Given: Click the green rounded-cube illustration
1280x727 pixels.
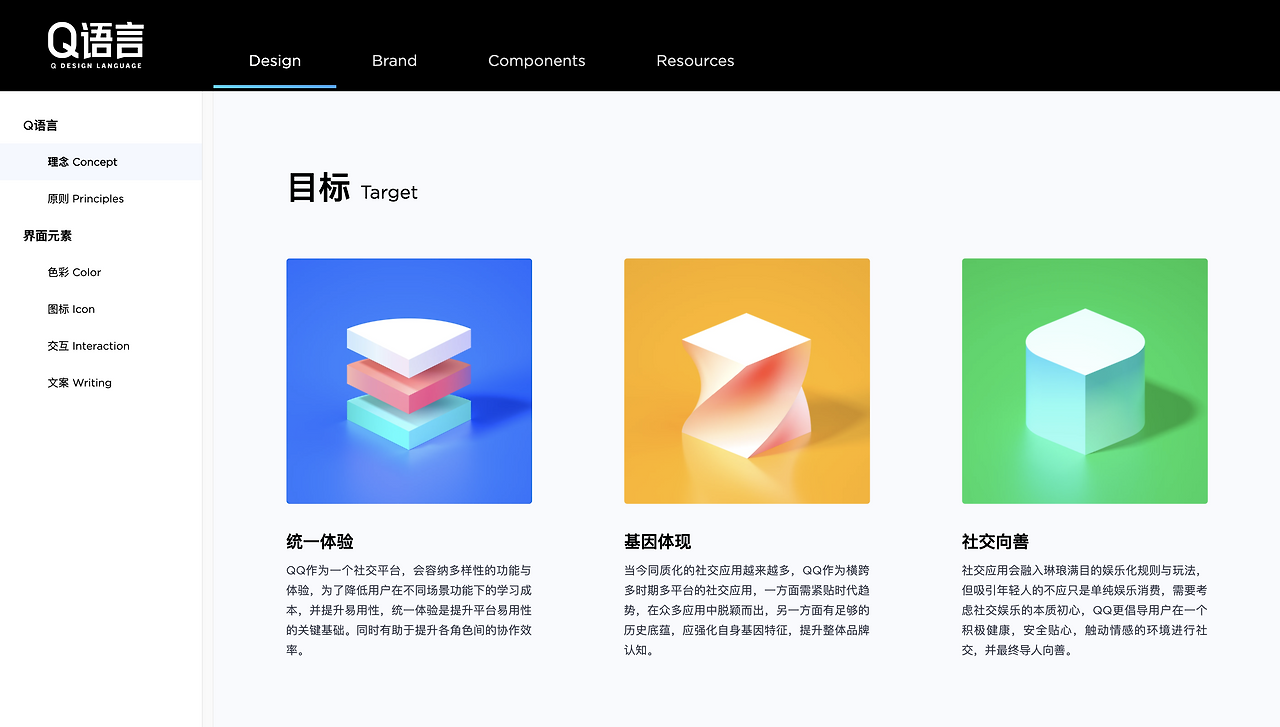Looking at the screenshot, I should pyautogui.click(x=1085, y=381).
